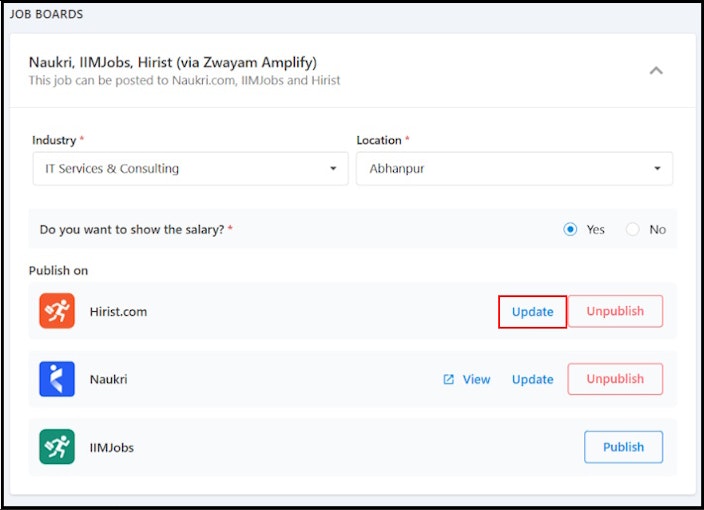Unpublish the job from Naukri
This screenshot has width=704, height=510.
pyautogui.click(x=615, y=379)
